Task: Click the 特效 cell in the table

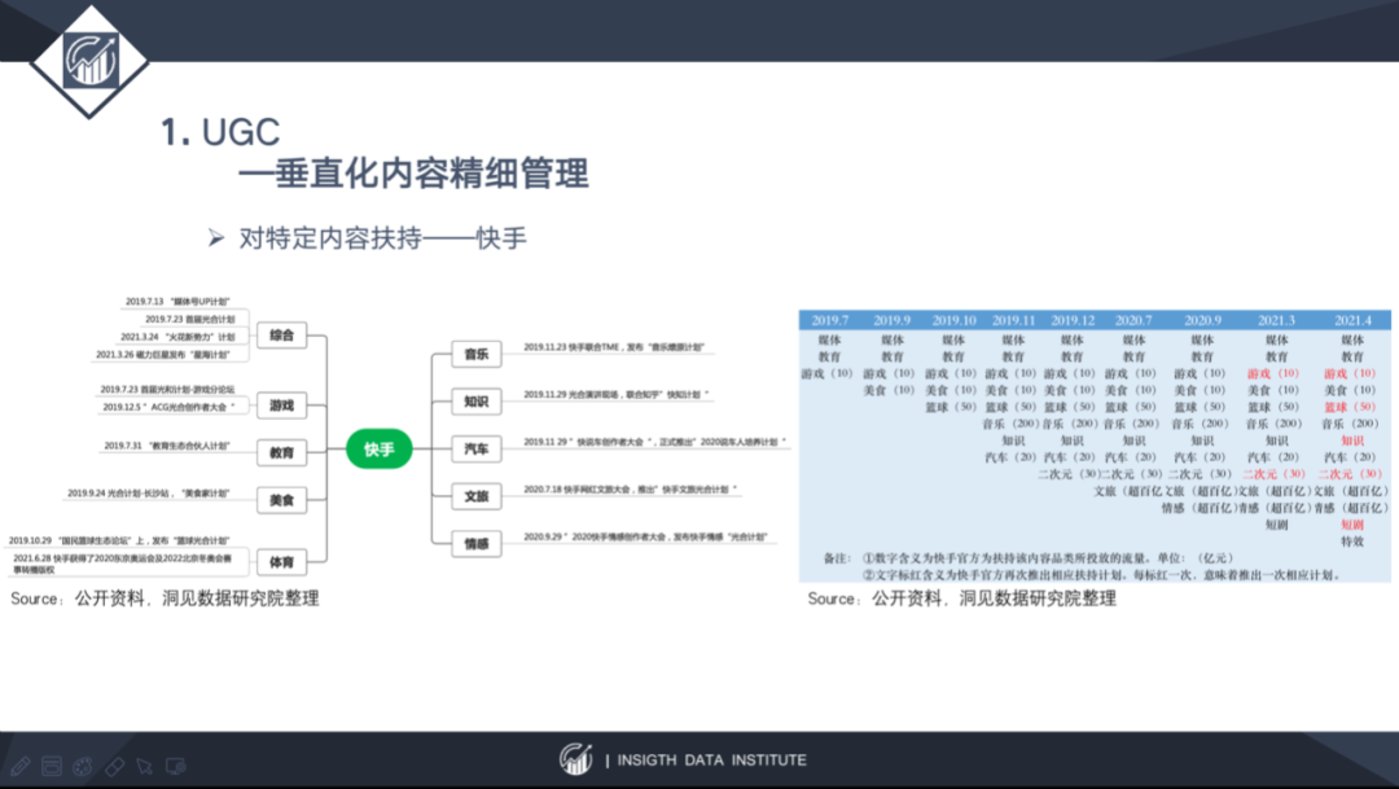Action: (x=1353, y=541)
